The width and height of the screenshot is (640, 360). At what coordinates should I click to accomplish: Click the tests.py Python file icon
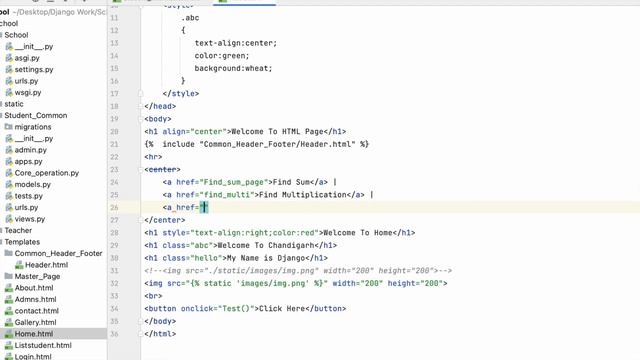pyautogui.click(x=9, y=196)
